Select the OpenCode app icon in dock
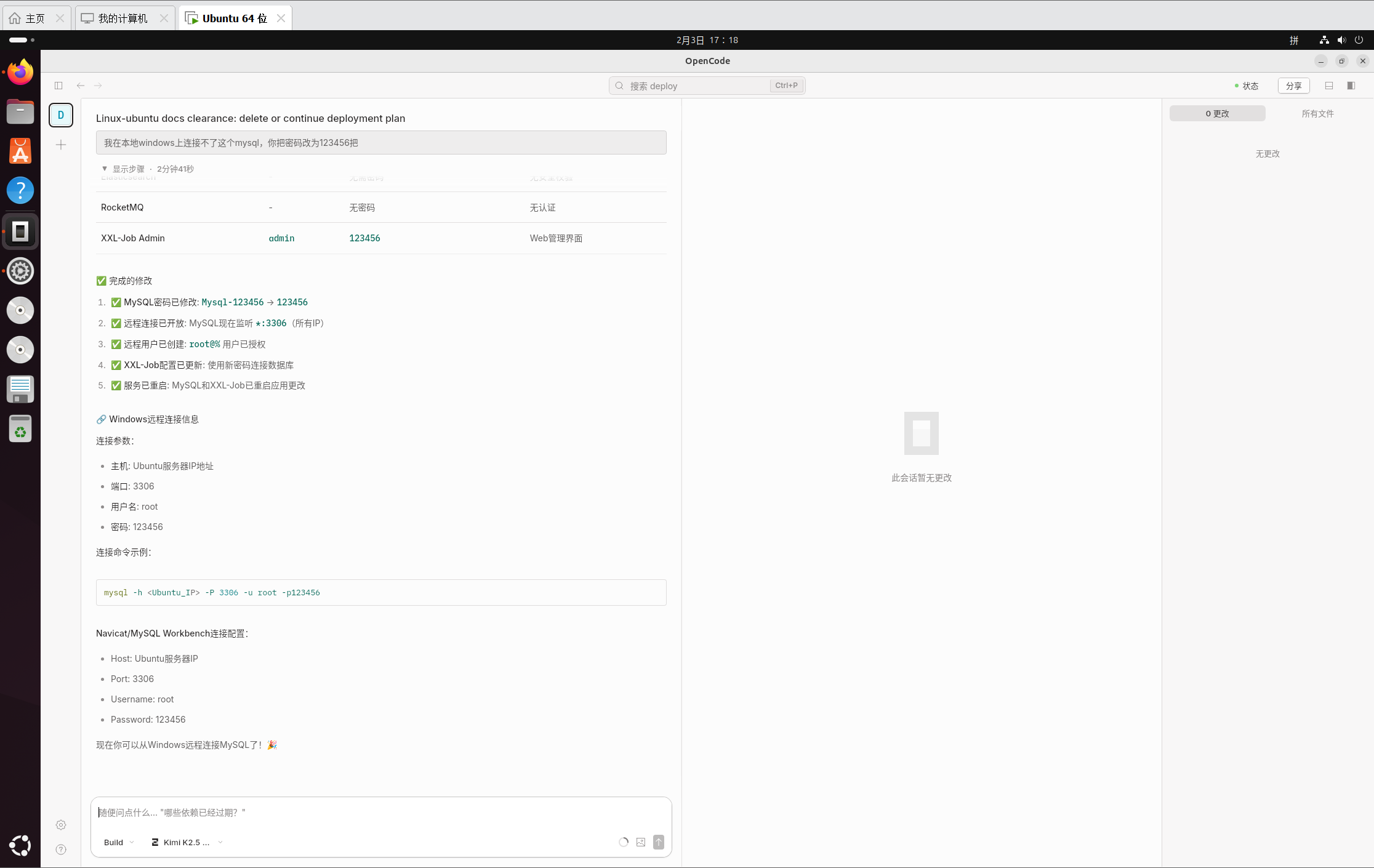The width and height of the screenshot is (1374, 868). [x=20, y=231]
